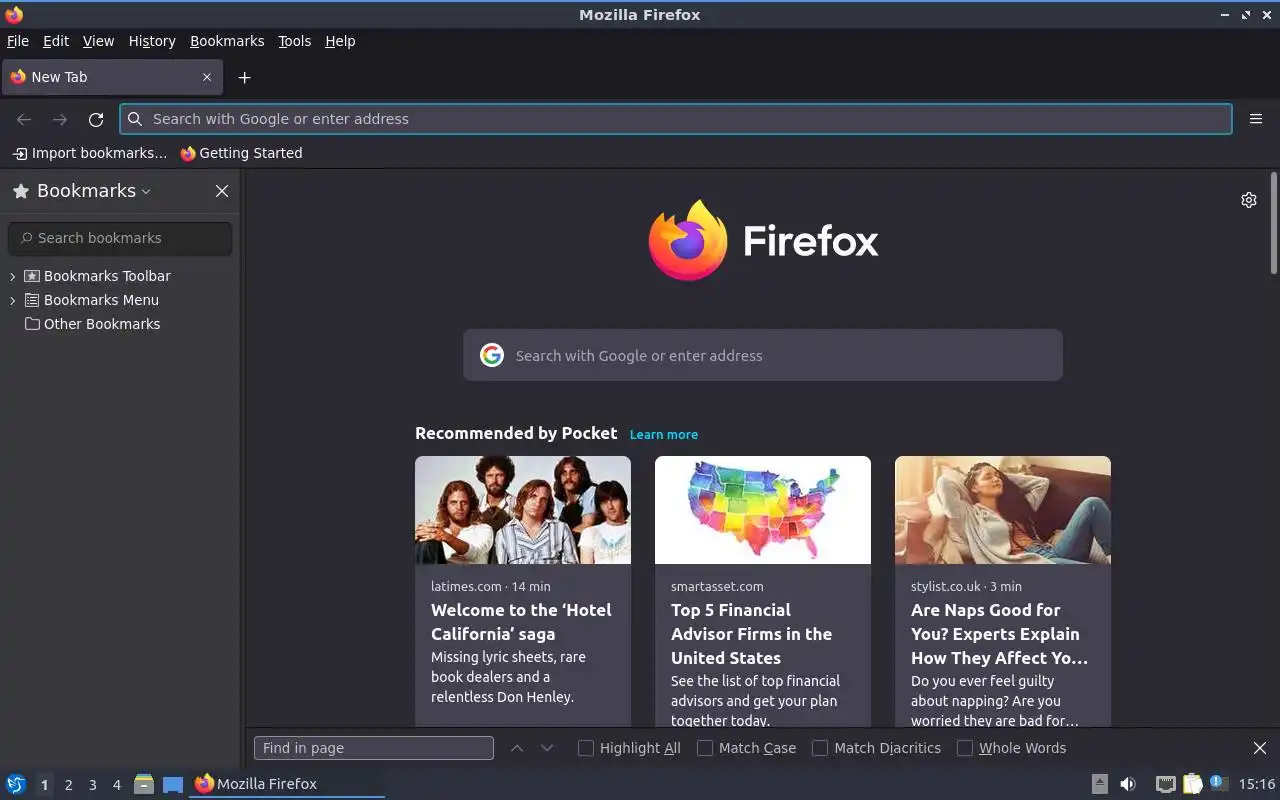
Task: Click Google logo in page search box
Action: click(x=492, y=355)
